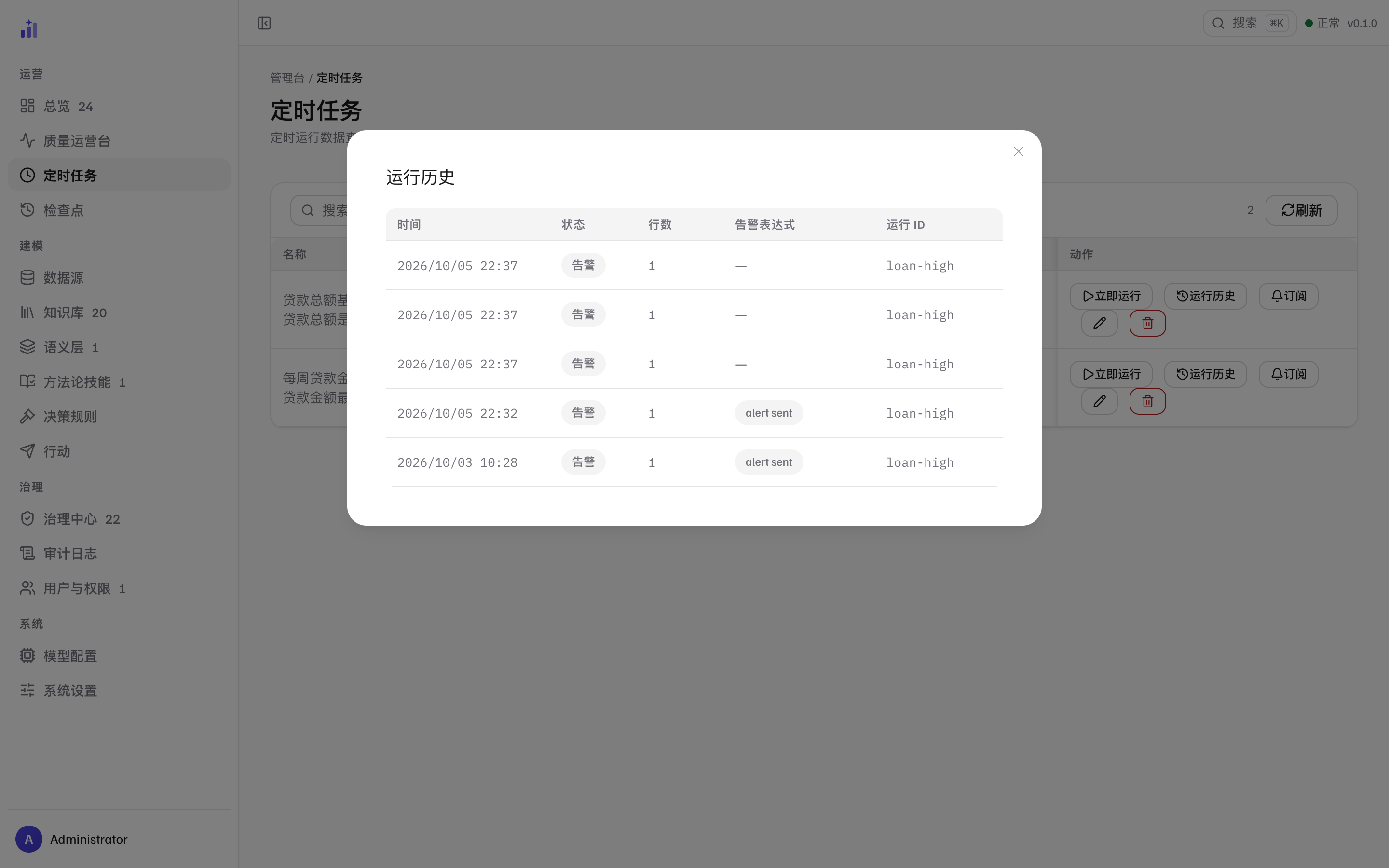Collapse the sidebar panel icon

(264, 23)
